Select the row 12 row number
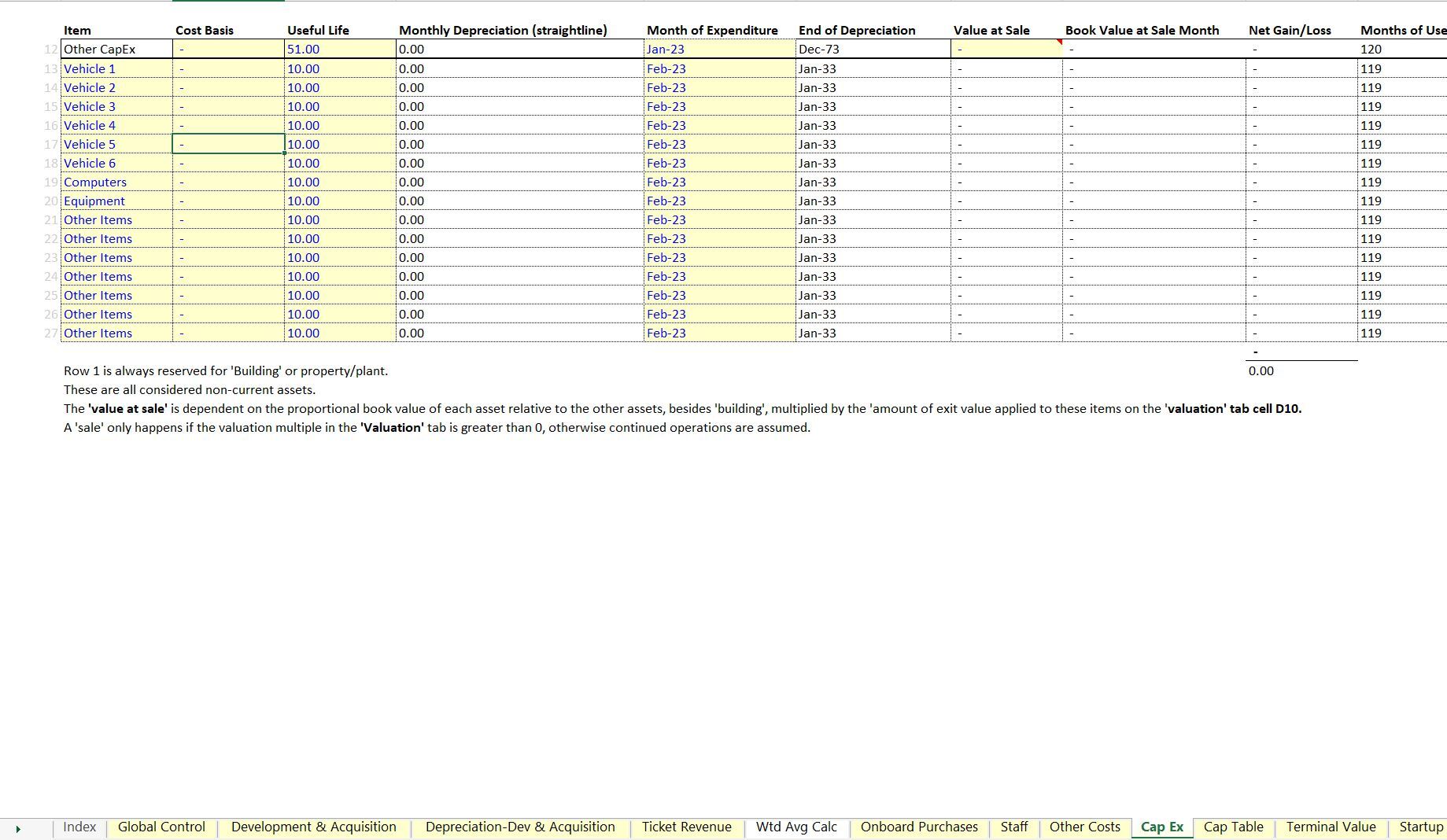The height and width of the screenshot is (840, 1447). 51,49
